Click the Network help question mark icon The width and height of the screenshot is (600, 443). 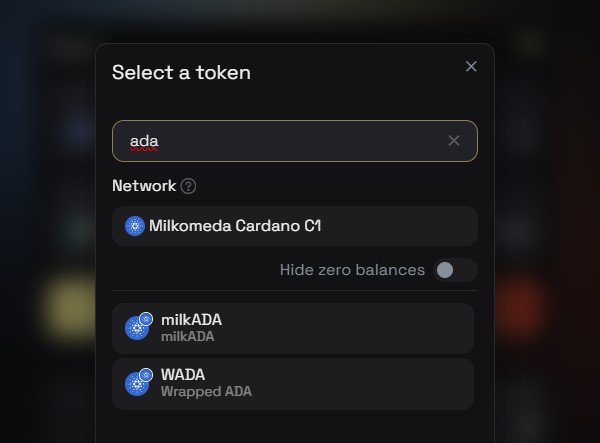coord(188,186)
